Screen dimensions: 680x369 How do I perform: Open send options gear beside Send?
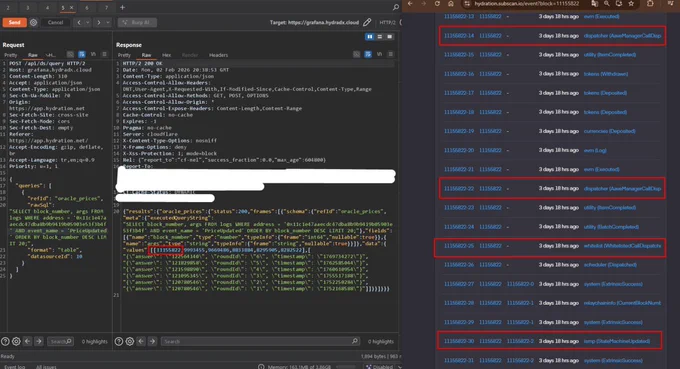point(33,23)
